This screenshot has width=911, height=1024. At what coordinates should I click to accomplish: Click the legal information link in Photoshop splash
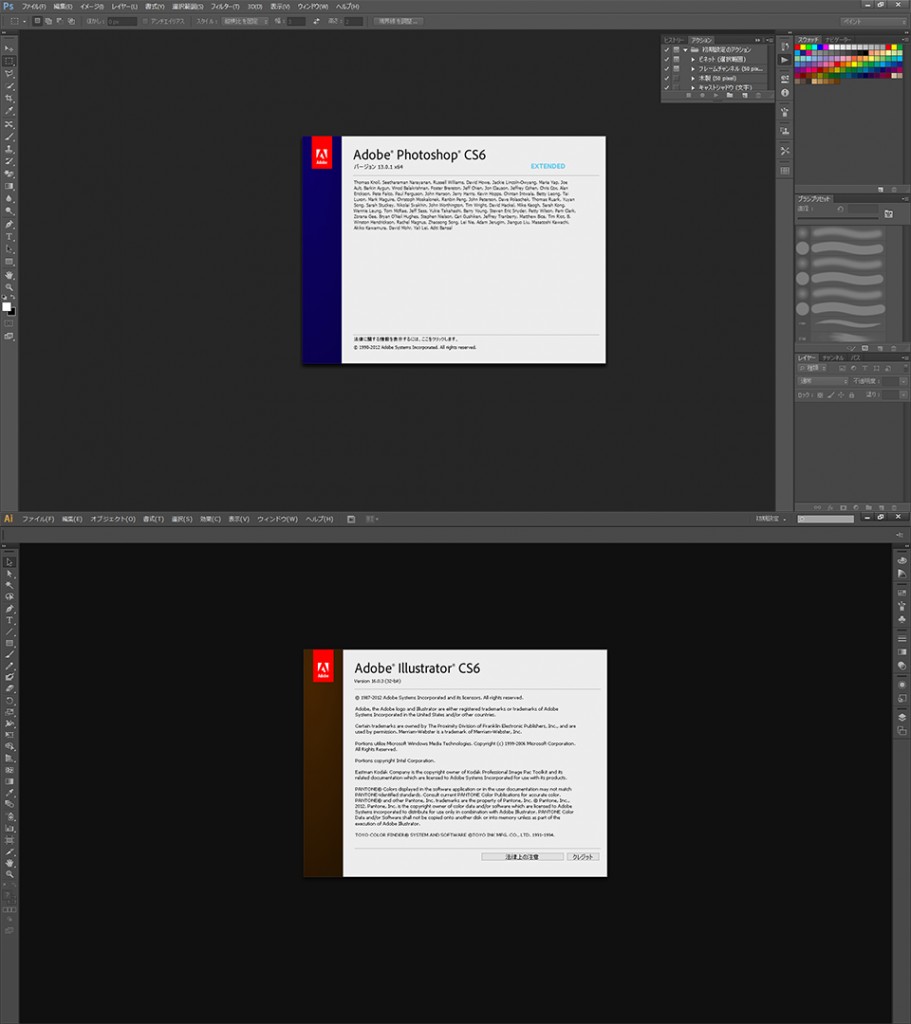pyautogui.click(x=406, y=339)
